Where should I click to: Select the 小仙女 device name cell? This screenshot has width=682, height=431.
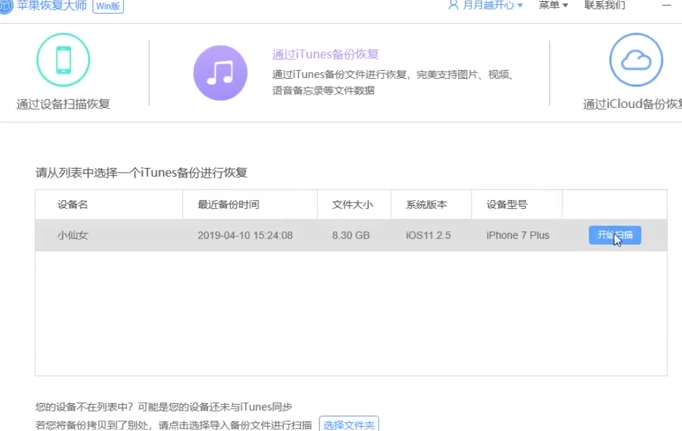pyautogui.click(x=73, y=235)
